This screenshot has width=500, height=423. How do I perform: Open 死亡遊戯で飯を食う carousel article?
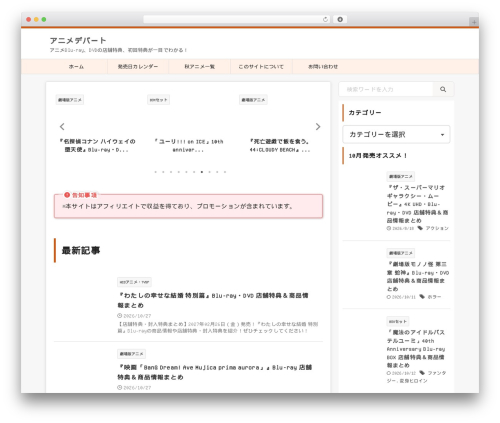click(x=280, y=145)
